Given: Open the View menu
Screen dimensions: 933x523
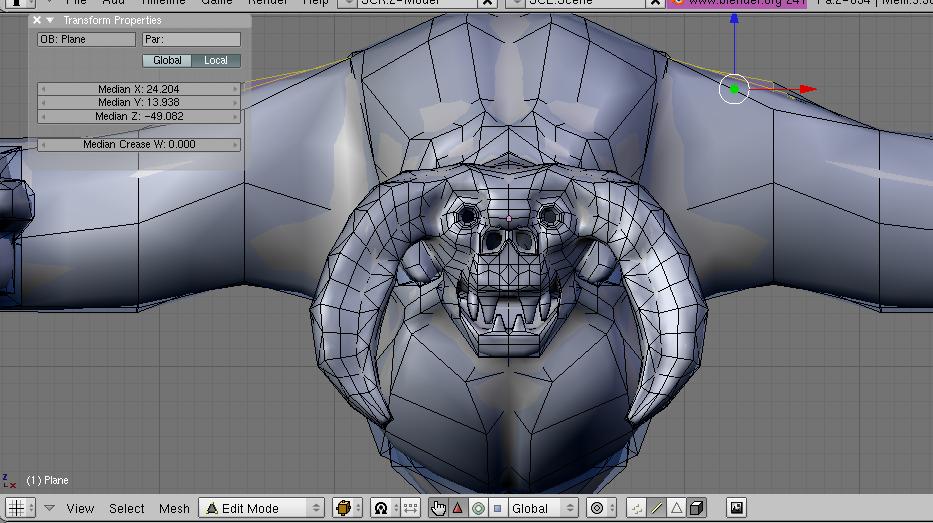Looking at the screenshot, I should [x=80, y=508].
